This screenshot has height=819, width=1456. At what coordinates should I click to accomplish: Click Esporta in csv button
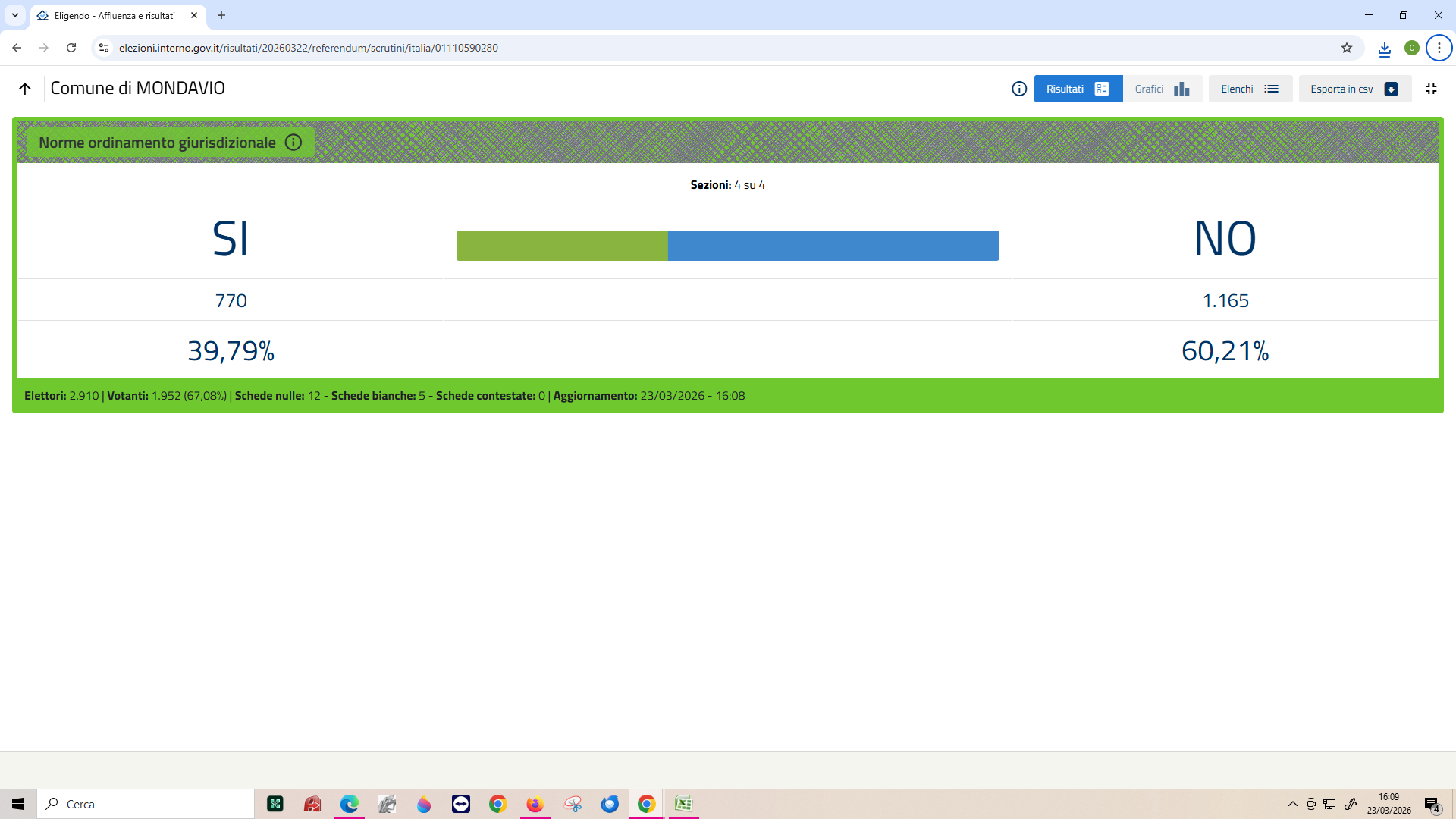coord(1354,89)
